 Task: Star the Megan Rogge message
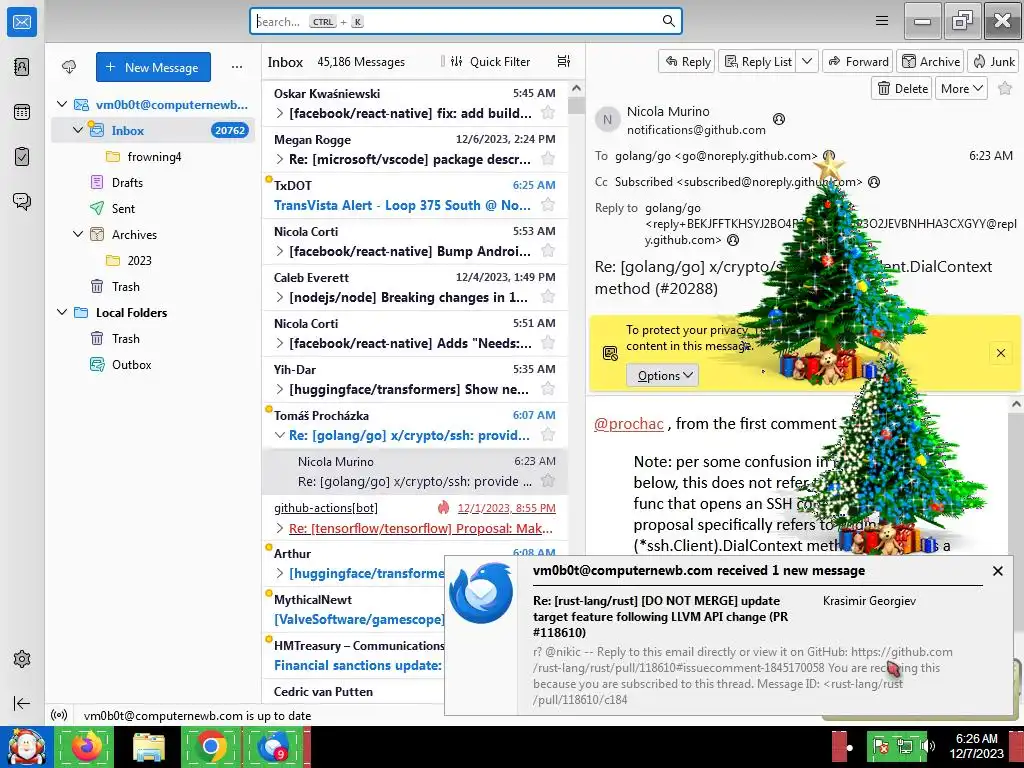click(548, 159)
